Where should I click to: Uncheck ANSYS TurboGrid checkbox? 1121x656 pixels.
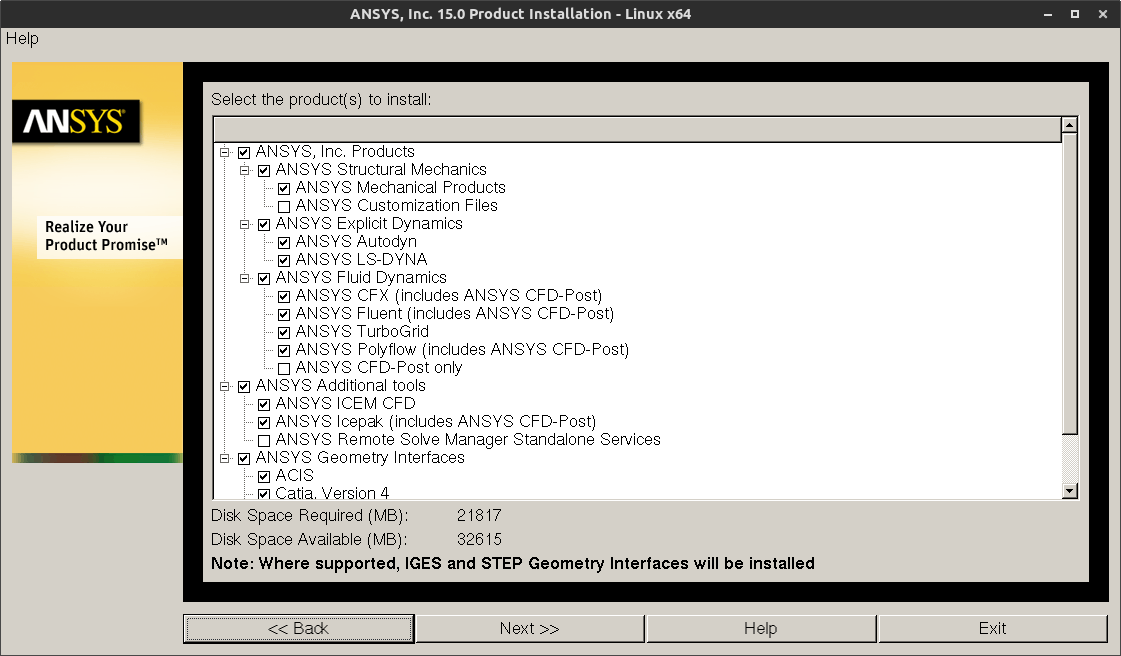(x=284, y=332)
